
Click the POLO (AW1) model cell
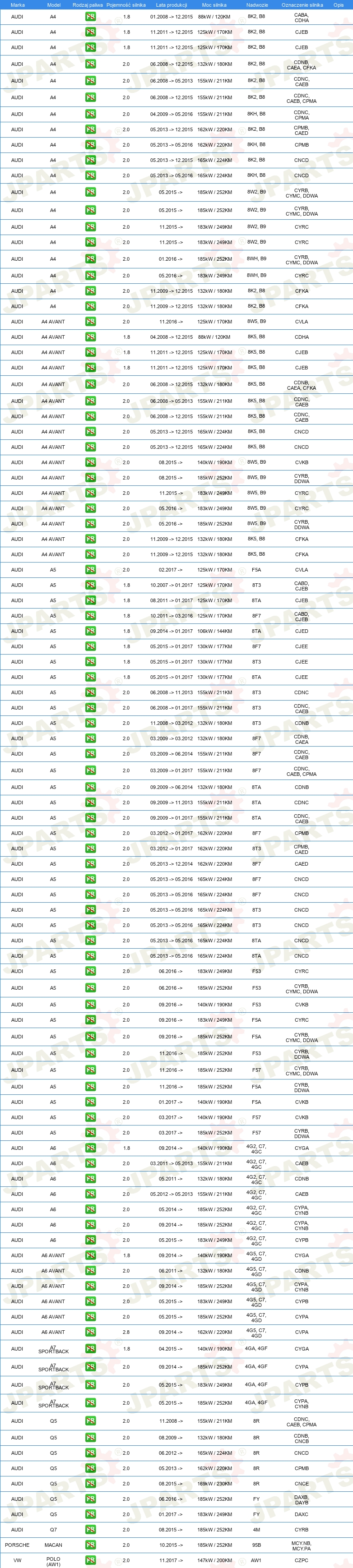(x=54, y=1562)
